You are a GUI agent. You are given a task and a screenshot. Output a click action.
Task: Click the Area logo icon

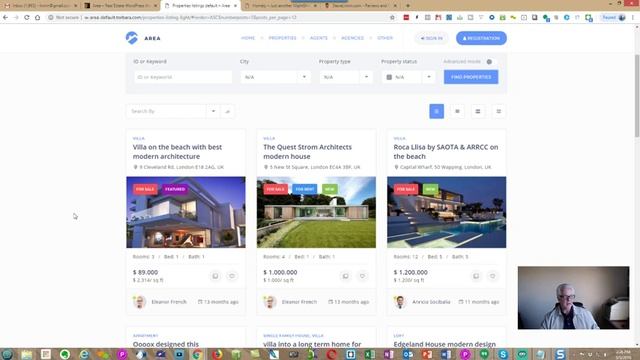132,38
